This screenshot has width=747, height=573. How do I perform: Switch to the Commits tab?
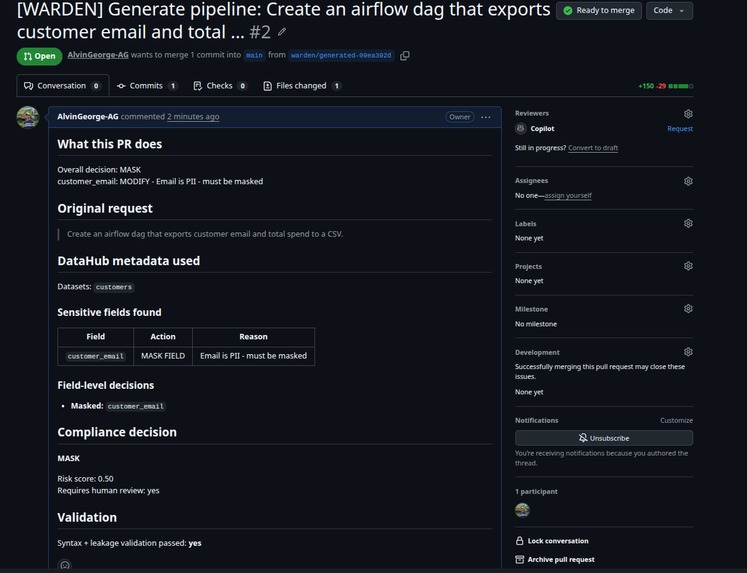pos(147,86)
